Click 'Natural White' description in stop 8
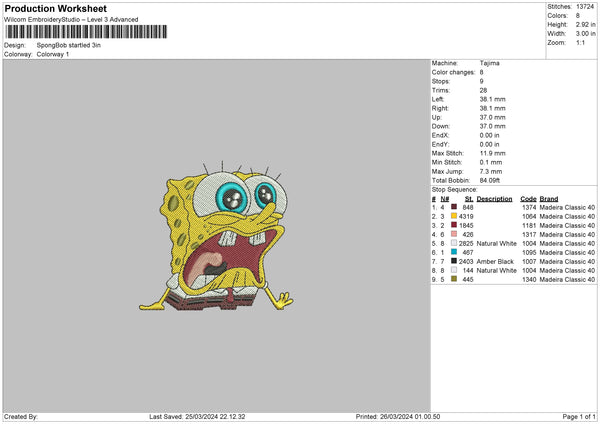Viewport: 600px width, 424px height. 497,270
